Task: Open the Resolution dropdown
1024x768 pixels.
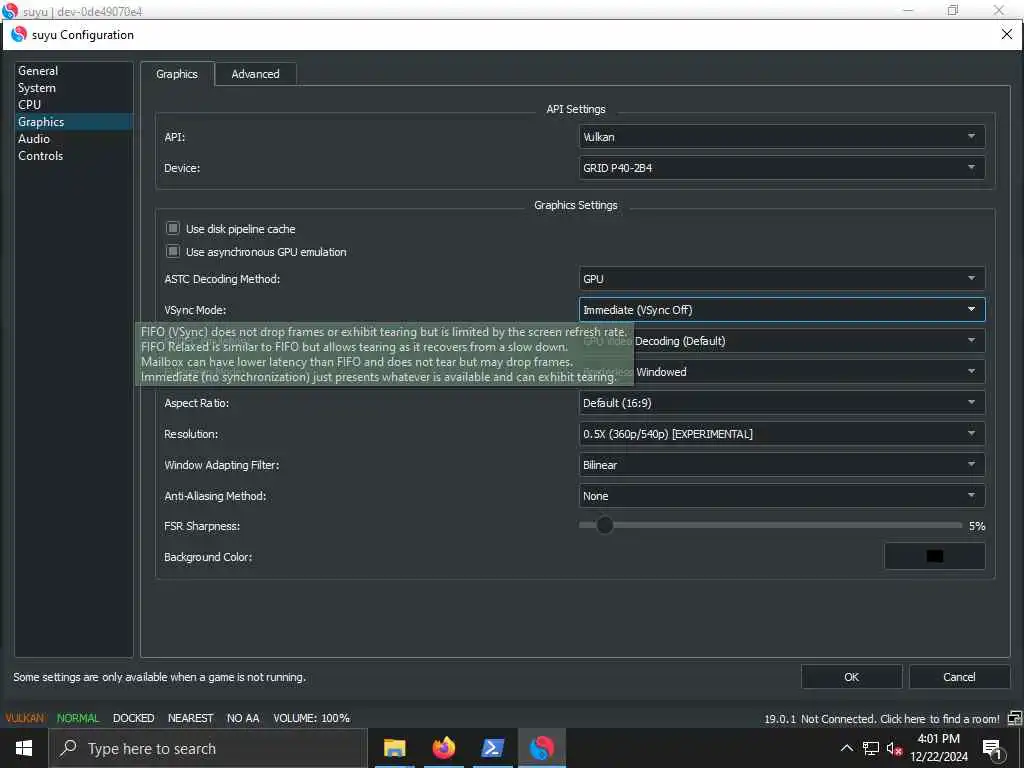Action: (x=782, y=434)
